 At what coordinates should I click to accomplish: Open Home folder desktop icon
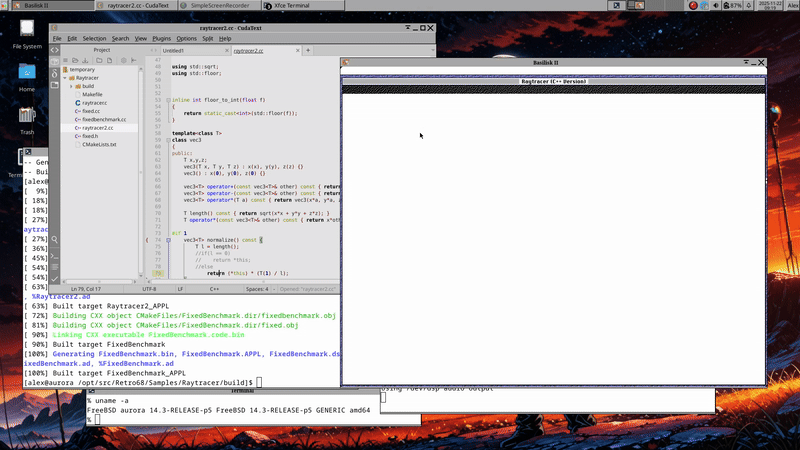point(27,78)
